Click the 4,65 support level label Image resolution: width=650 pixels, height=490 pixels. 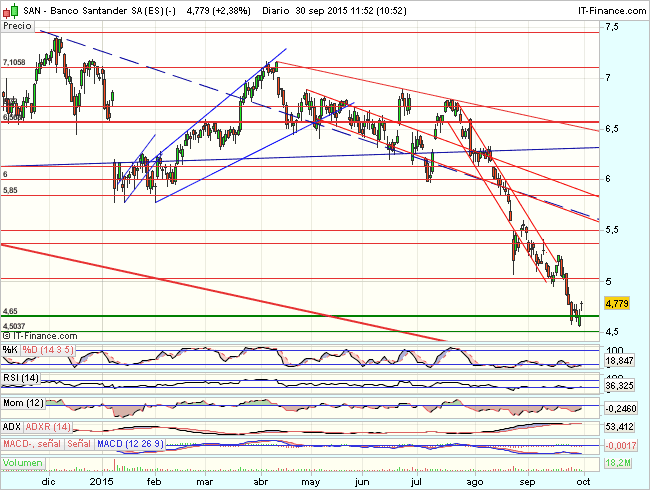[x=10, y=311]
